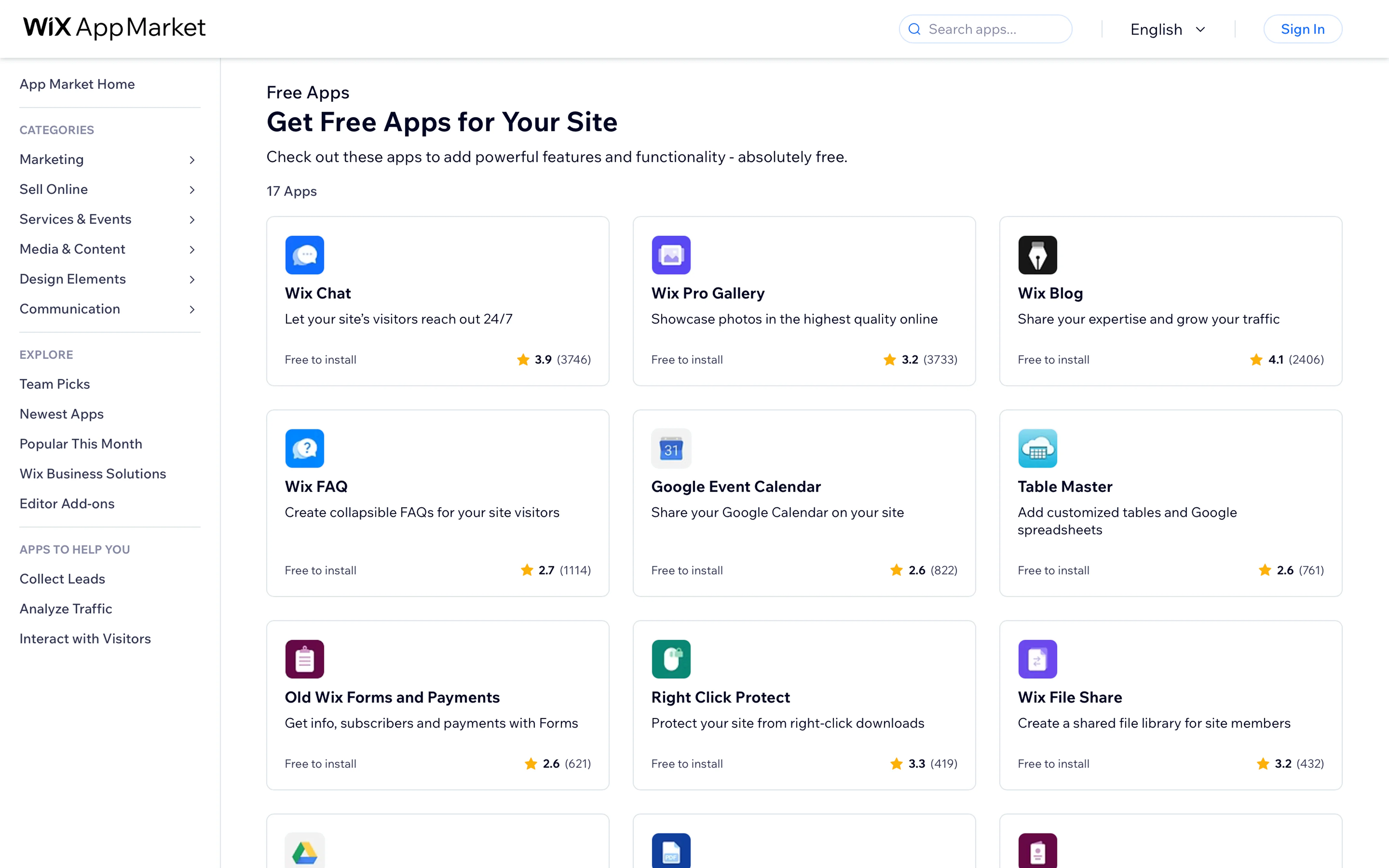Screen dimensions: 1389x868
Task: Click the Google Event Calendar icon
Action: coord(671,448)
